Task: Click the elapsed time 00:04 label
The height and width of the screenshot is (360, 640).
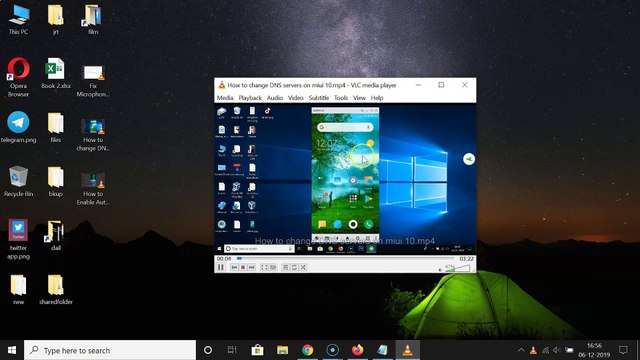Action: pos(224,259)
